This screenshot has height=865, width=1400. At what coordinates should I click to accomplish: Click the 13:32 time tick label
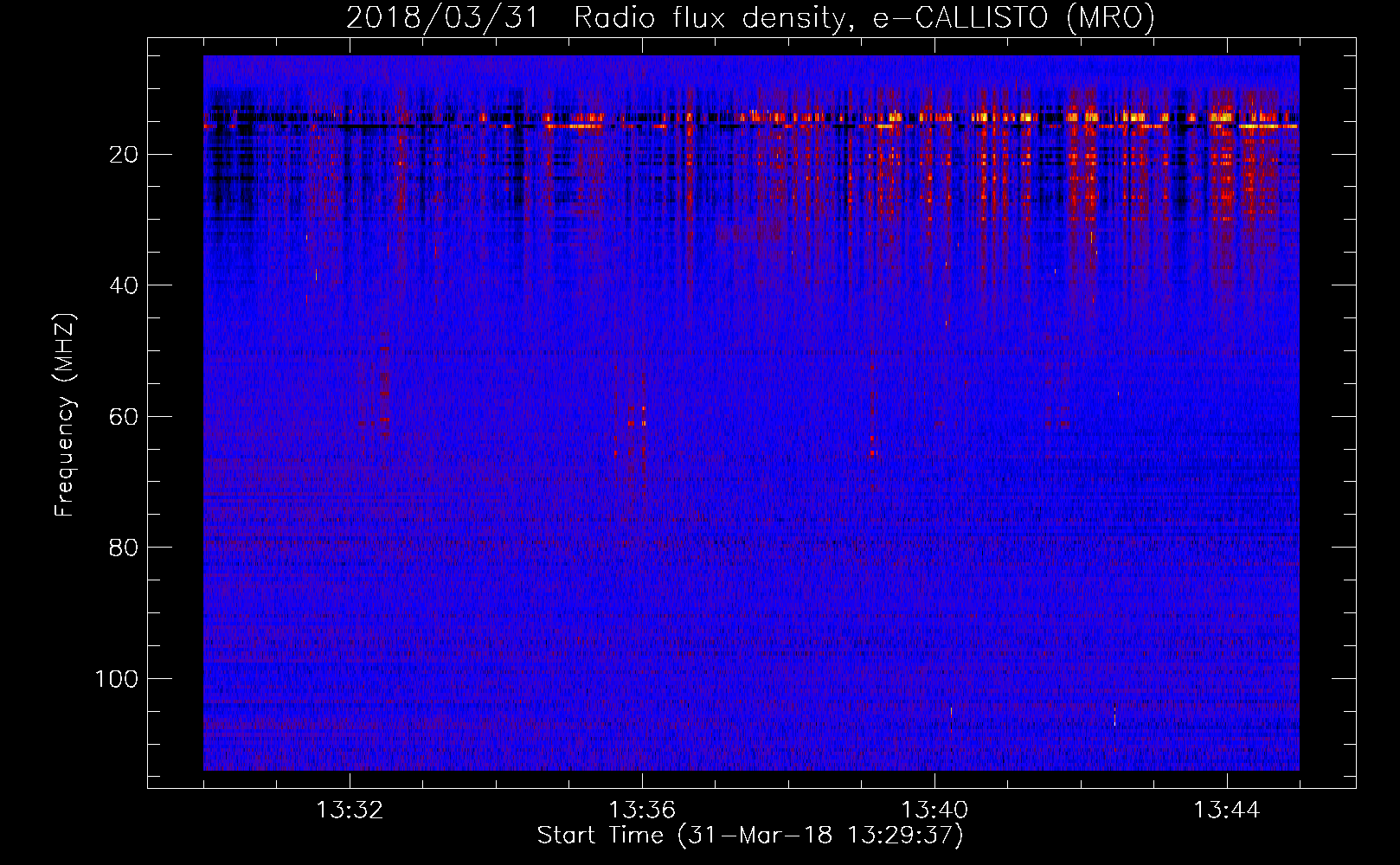(350, 811)
